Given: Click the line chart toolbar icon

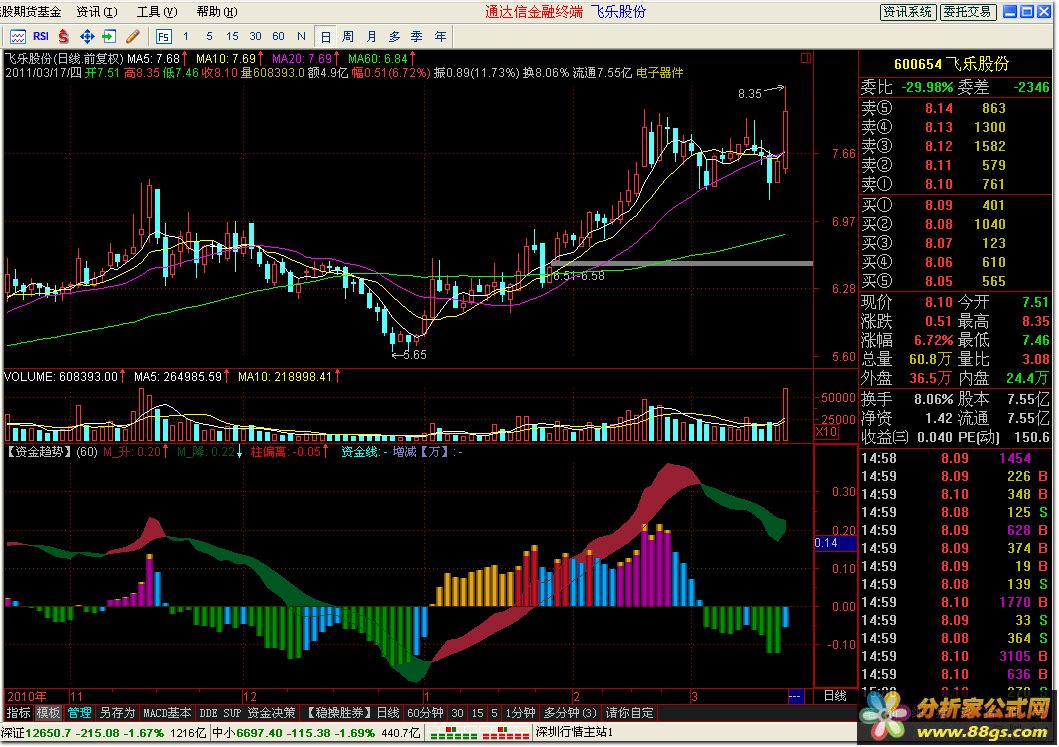Looking at the screenshot, I should [x=18, y=36].
